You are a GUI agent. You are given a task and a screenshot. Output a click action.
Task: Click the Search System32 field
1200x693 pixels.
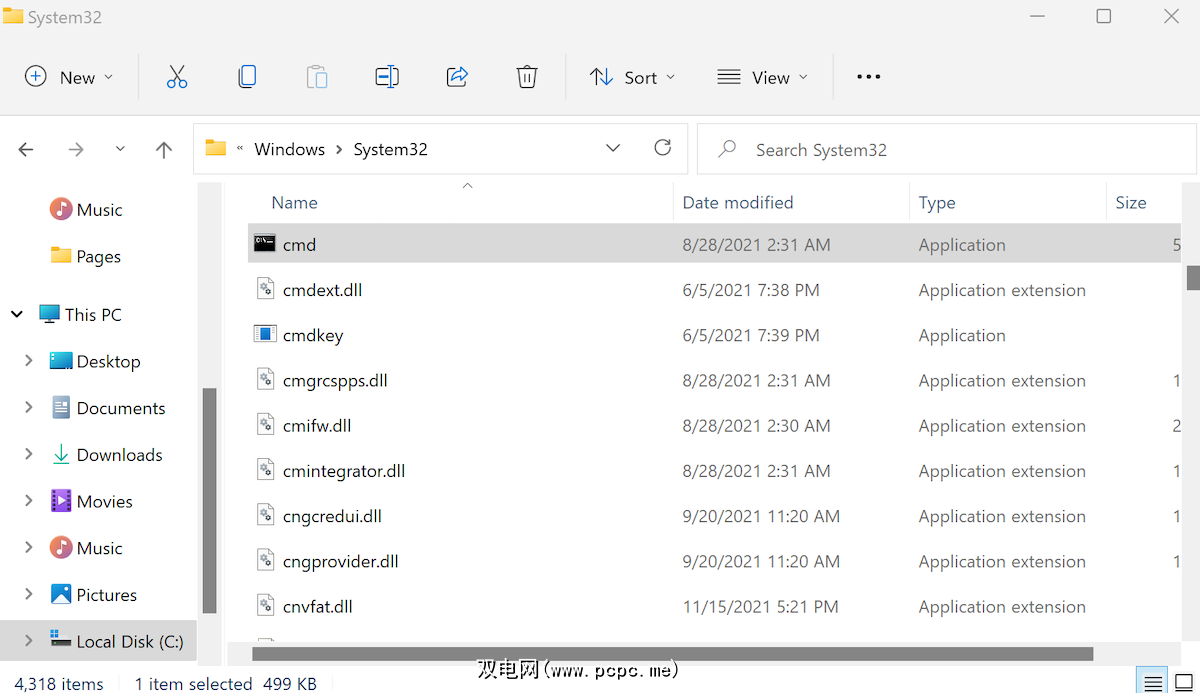tap(946, 149)
